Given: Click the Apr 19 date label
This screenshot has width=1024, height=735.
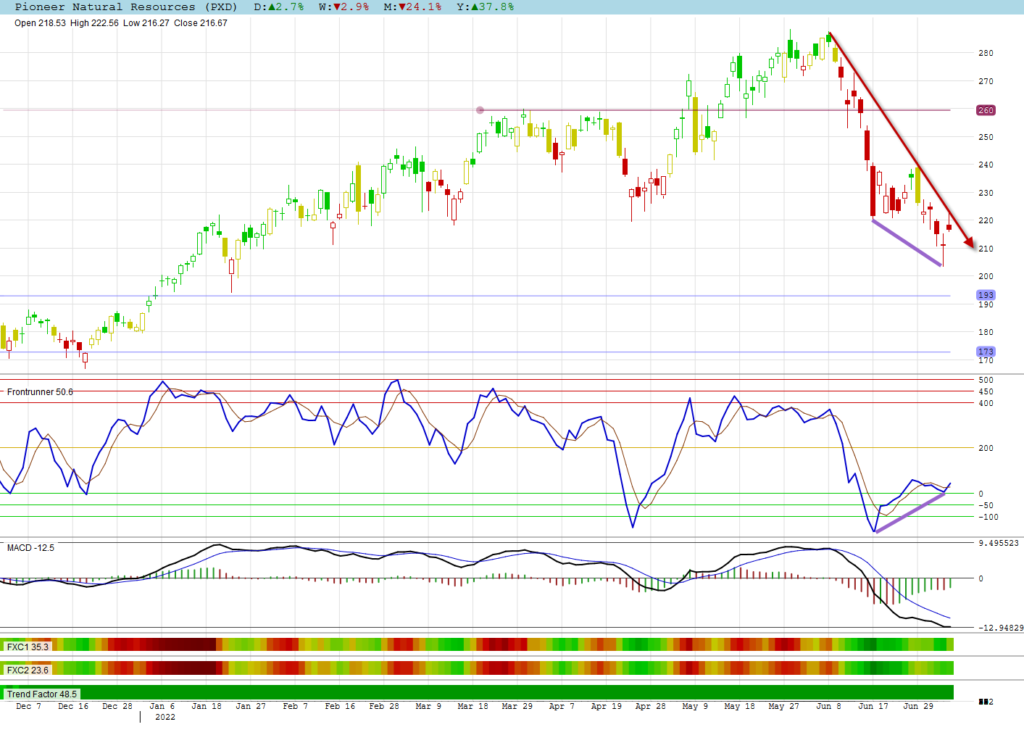Looking at the screenshot, I should [606, 706].
